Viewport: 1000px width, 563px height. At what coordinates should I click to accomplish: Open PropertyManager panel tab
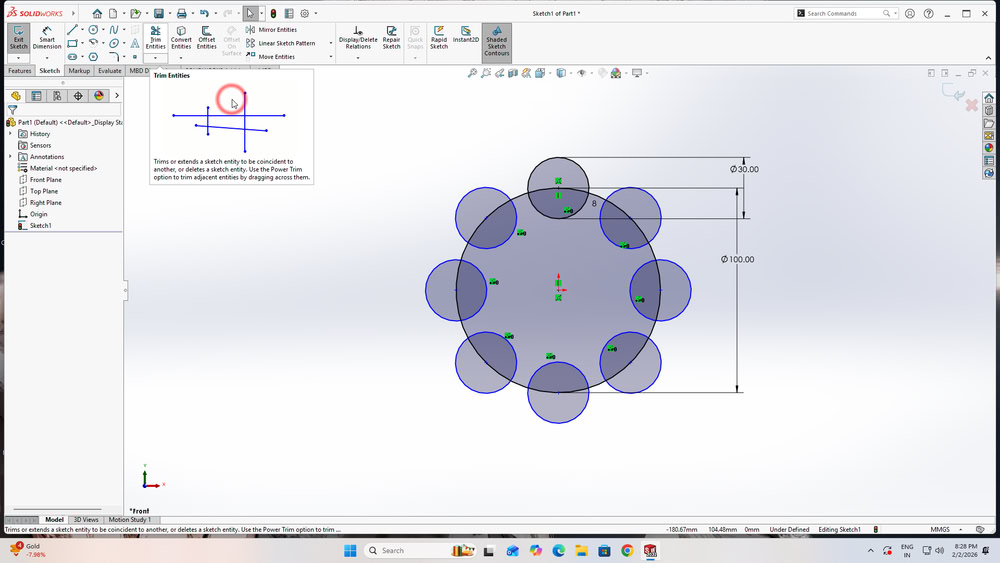point(36,96)
